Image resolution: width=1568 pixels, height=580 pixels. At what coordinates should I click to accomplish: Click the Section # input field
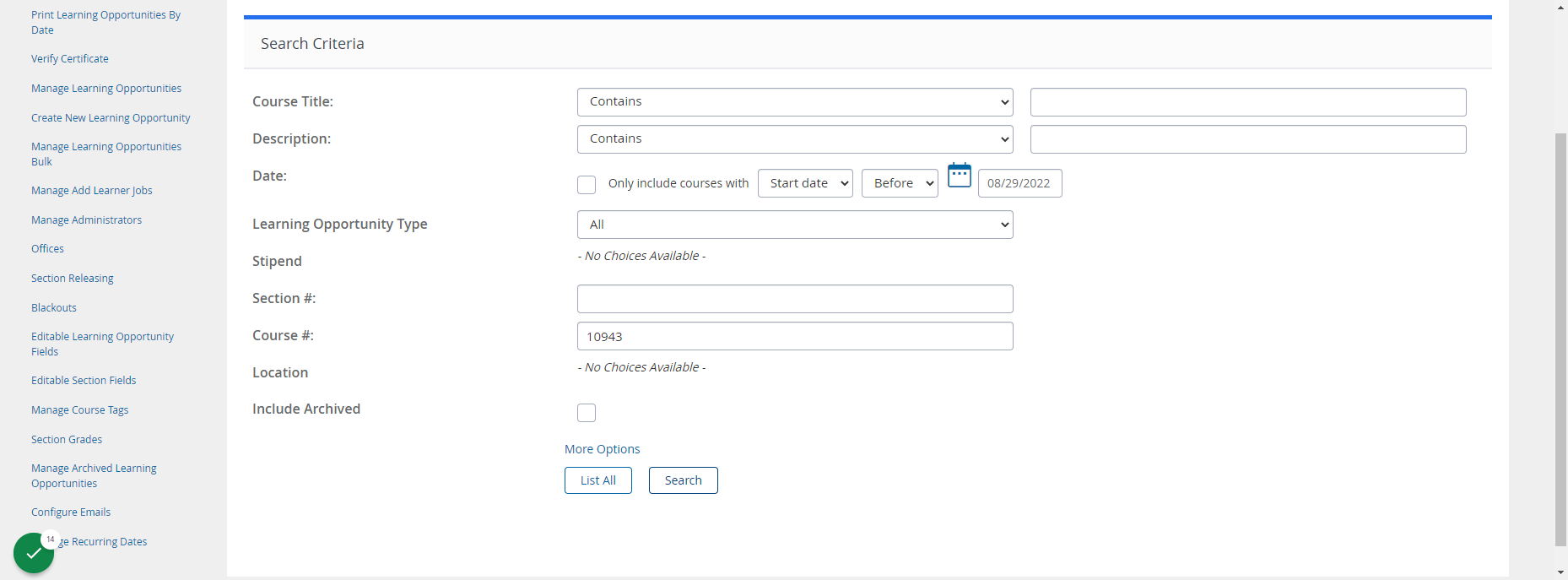(795, 299)
